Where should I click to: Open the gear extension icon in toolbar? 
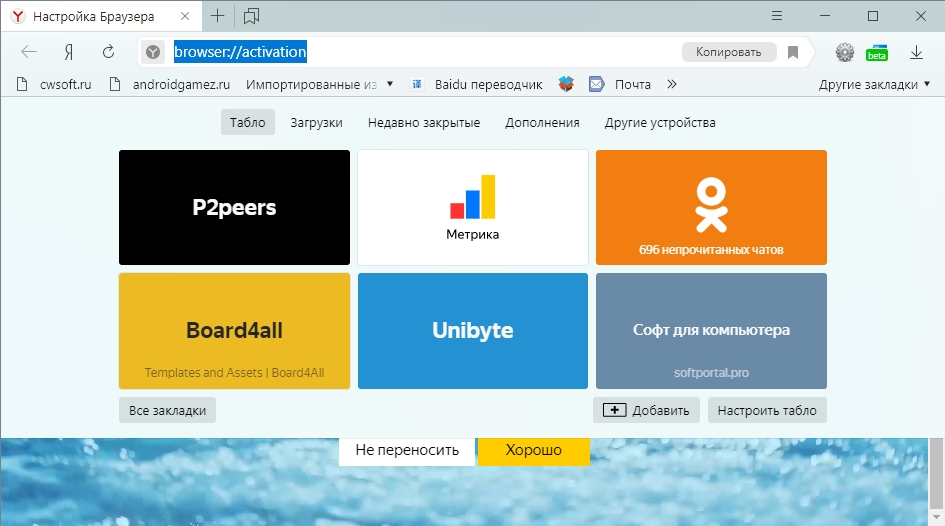coord(844,52)
